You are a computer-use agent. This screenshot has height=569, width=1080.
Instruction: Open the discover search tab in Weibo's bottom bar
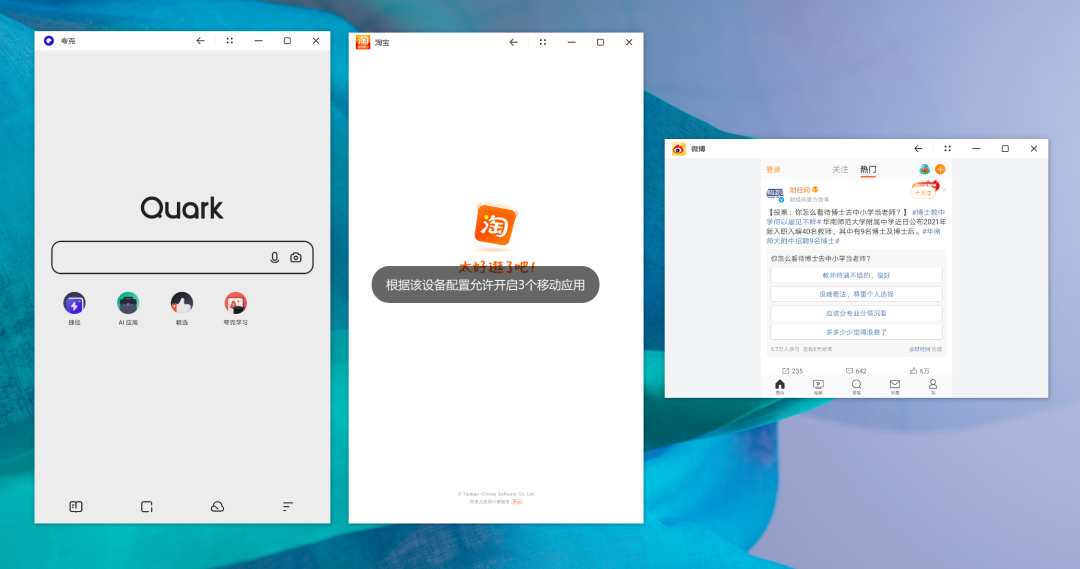pyautogui.click(x=856, y=386)
